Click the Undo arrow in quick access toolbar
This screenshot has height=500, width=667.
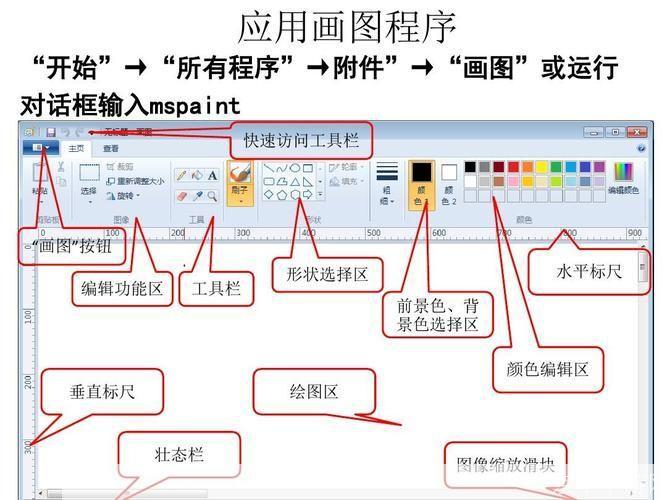coord(66,132)
